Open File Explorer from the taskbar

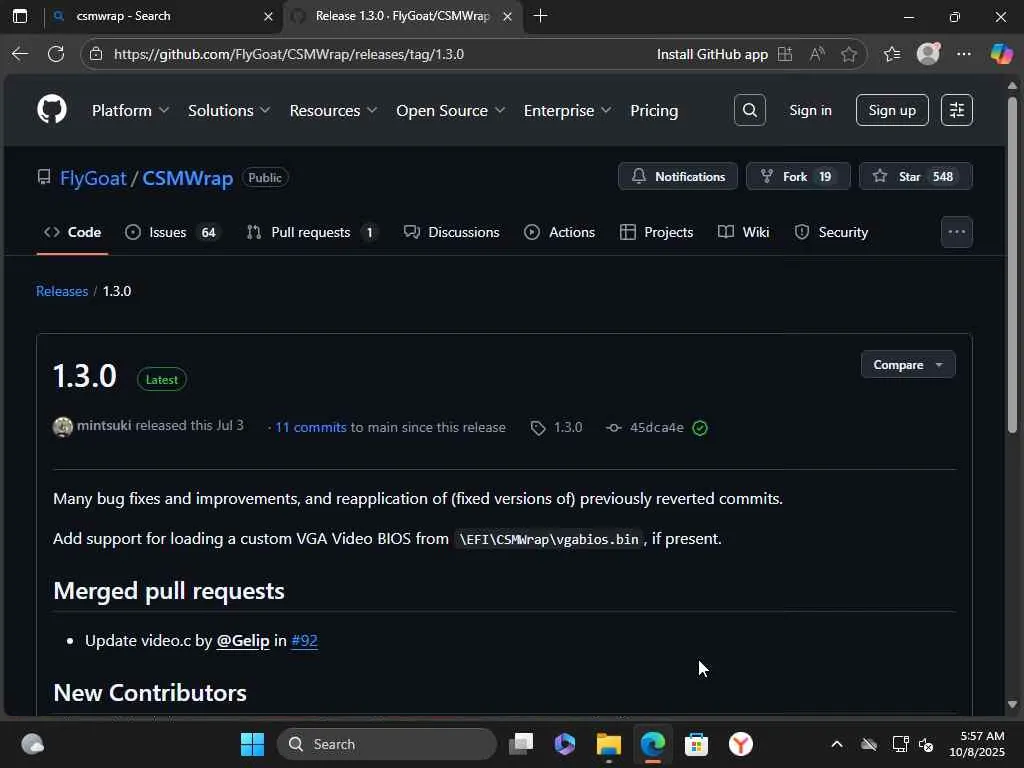609,744
